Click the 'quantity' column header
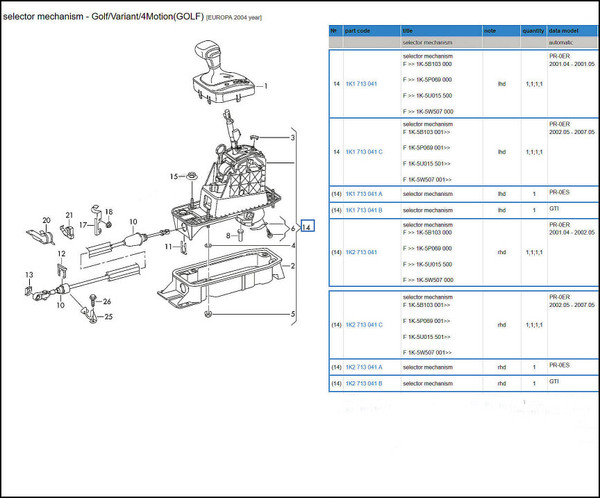The image size is (600, 498). pos(533,31)
